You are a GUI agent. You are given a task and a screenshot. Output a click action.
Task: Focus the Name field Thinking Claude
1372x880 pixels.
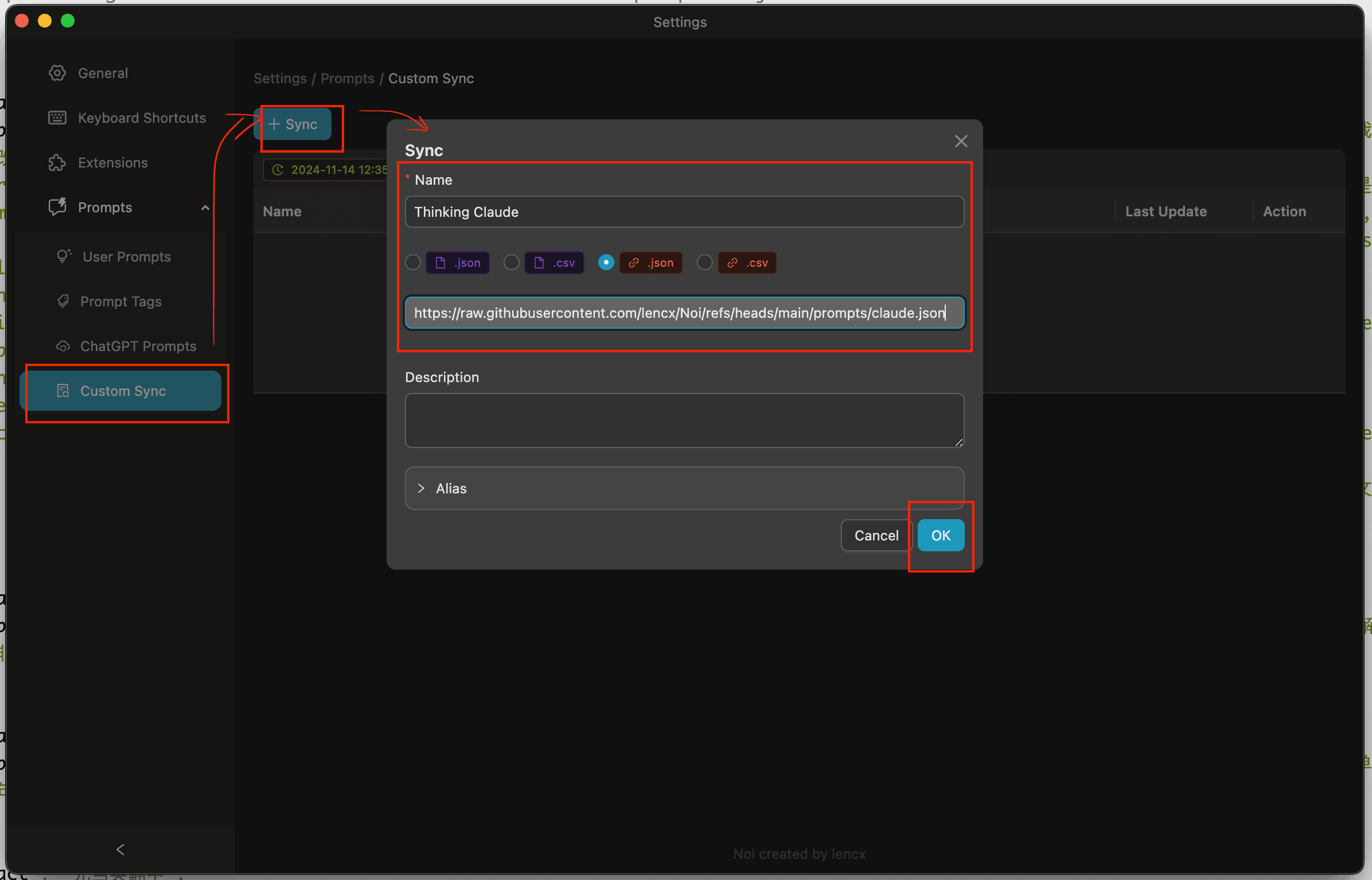pos(684,212)
